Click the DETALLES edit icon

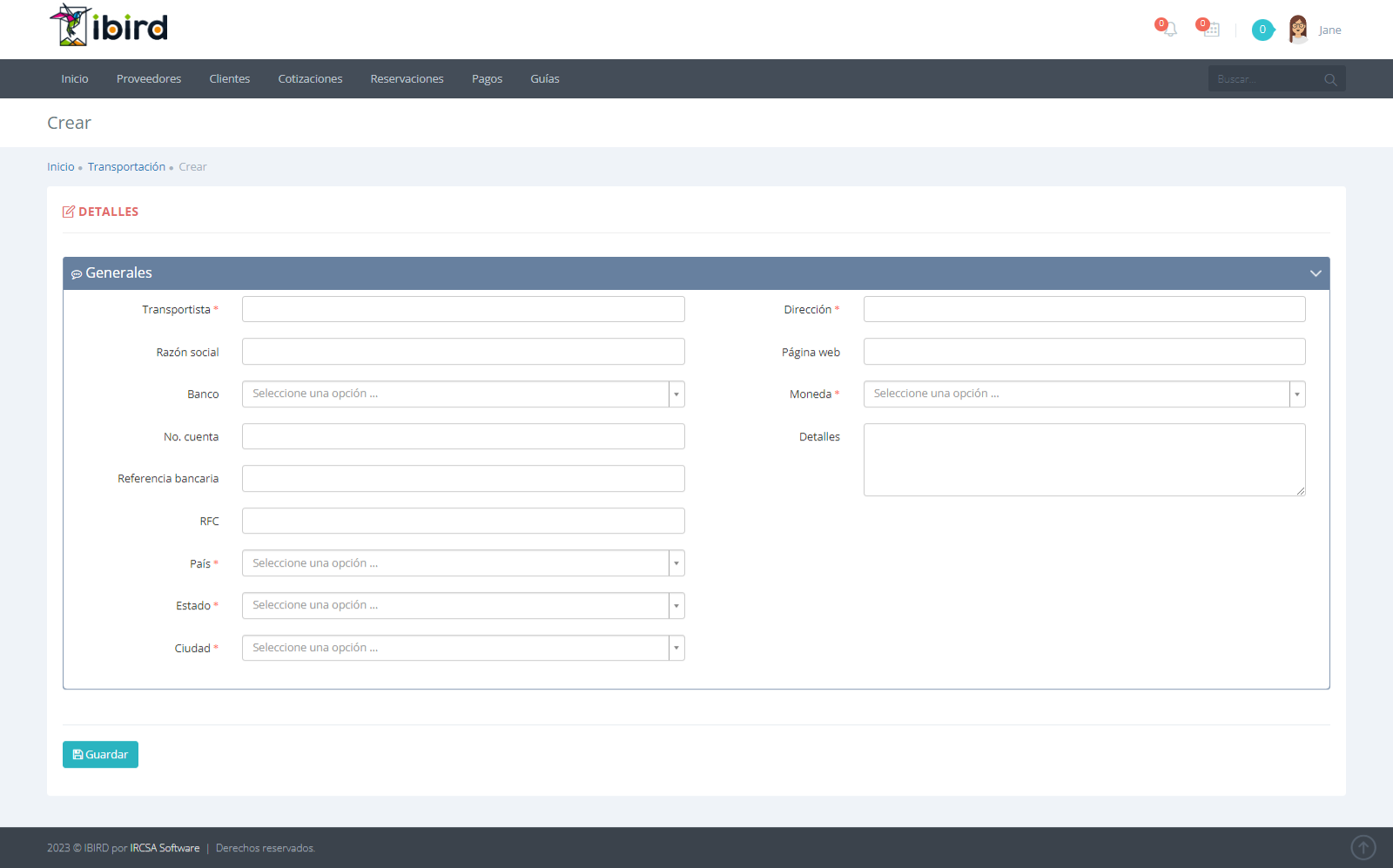[x=69, y=212]
